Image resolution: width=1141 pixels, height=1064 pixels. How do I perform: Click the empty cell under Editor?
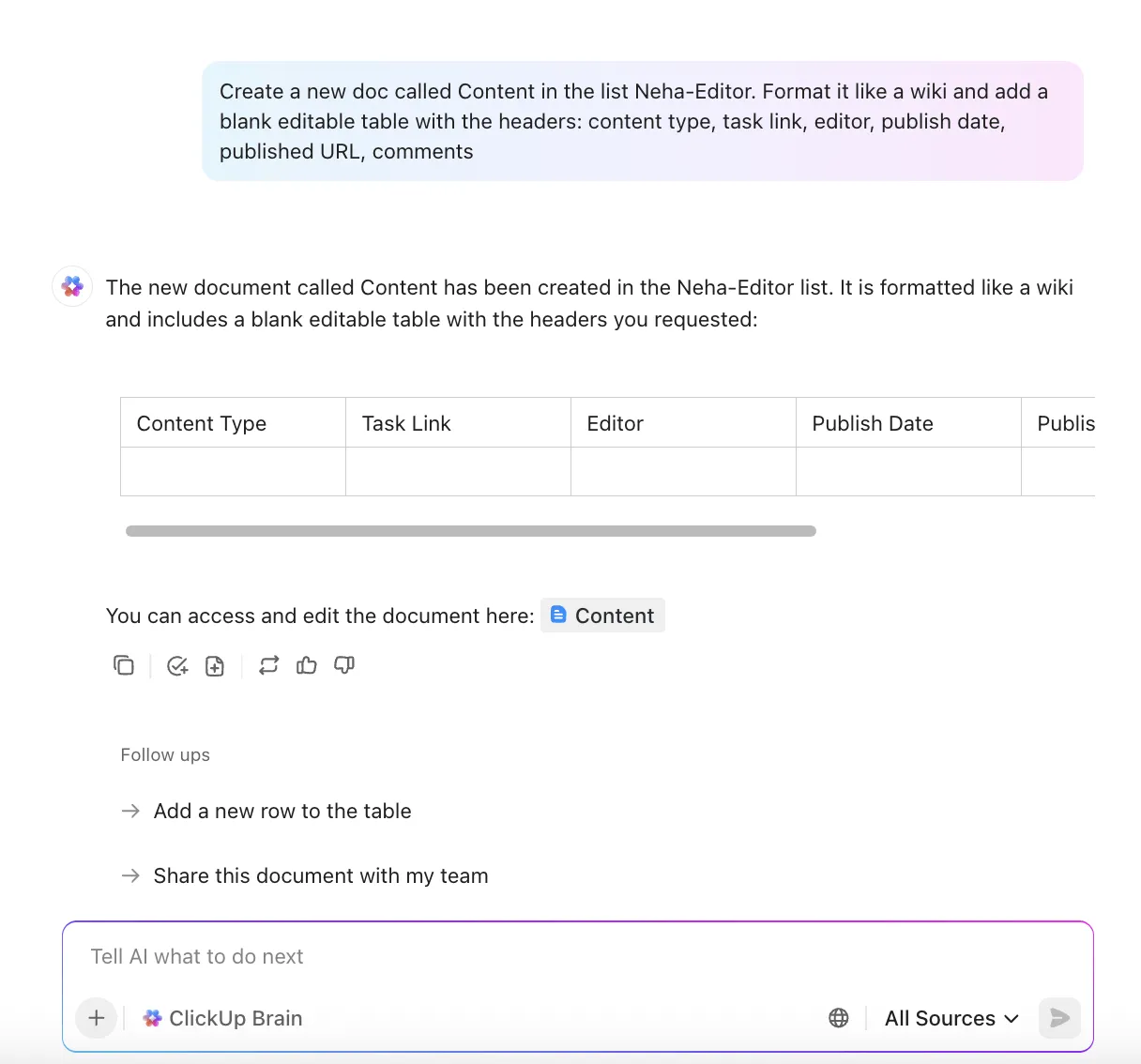click(x=683, y=471)
